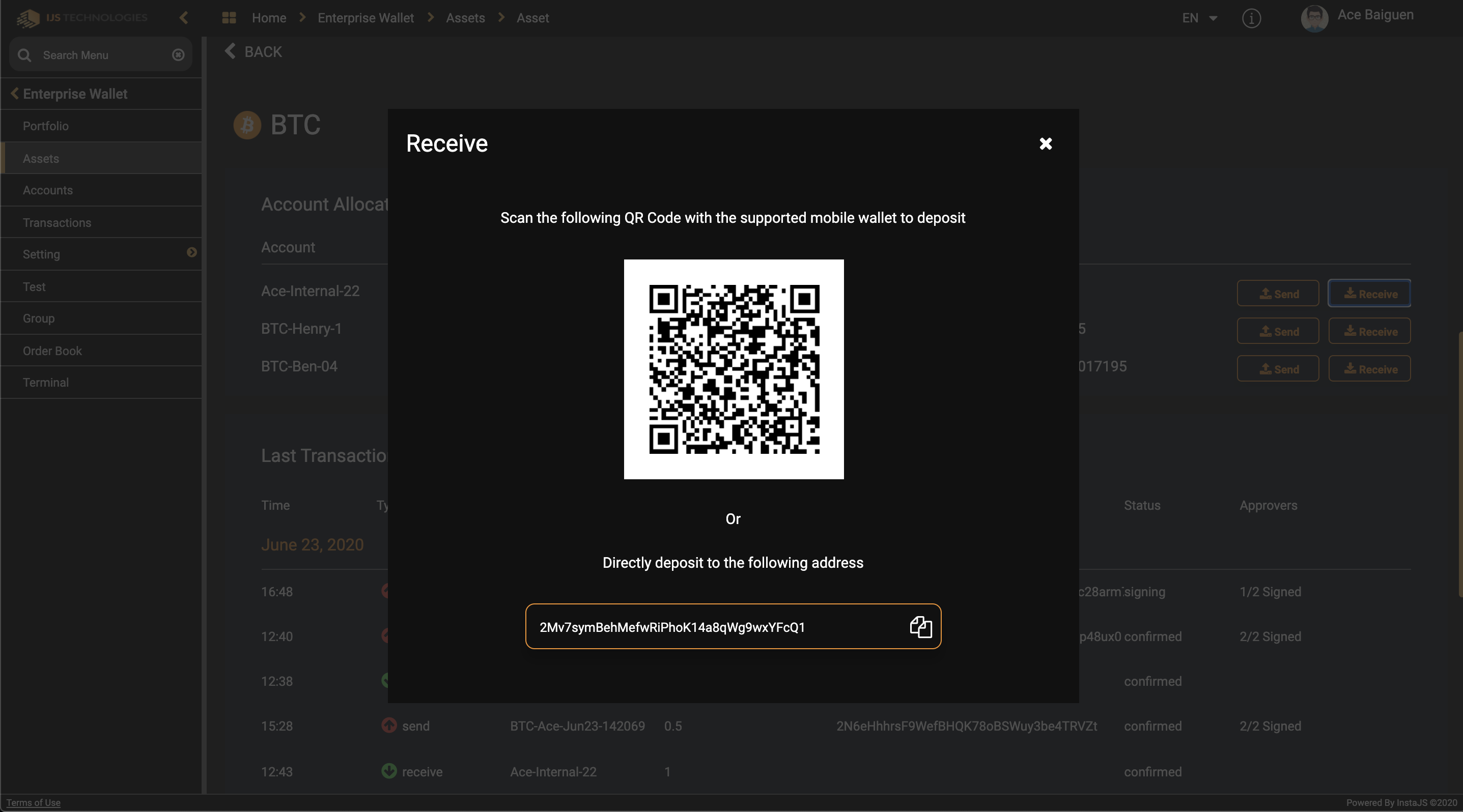Open Terms of Use link
This screenshot has height=812, width=1463.
[x=34, y=802]
